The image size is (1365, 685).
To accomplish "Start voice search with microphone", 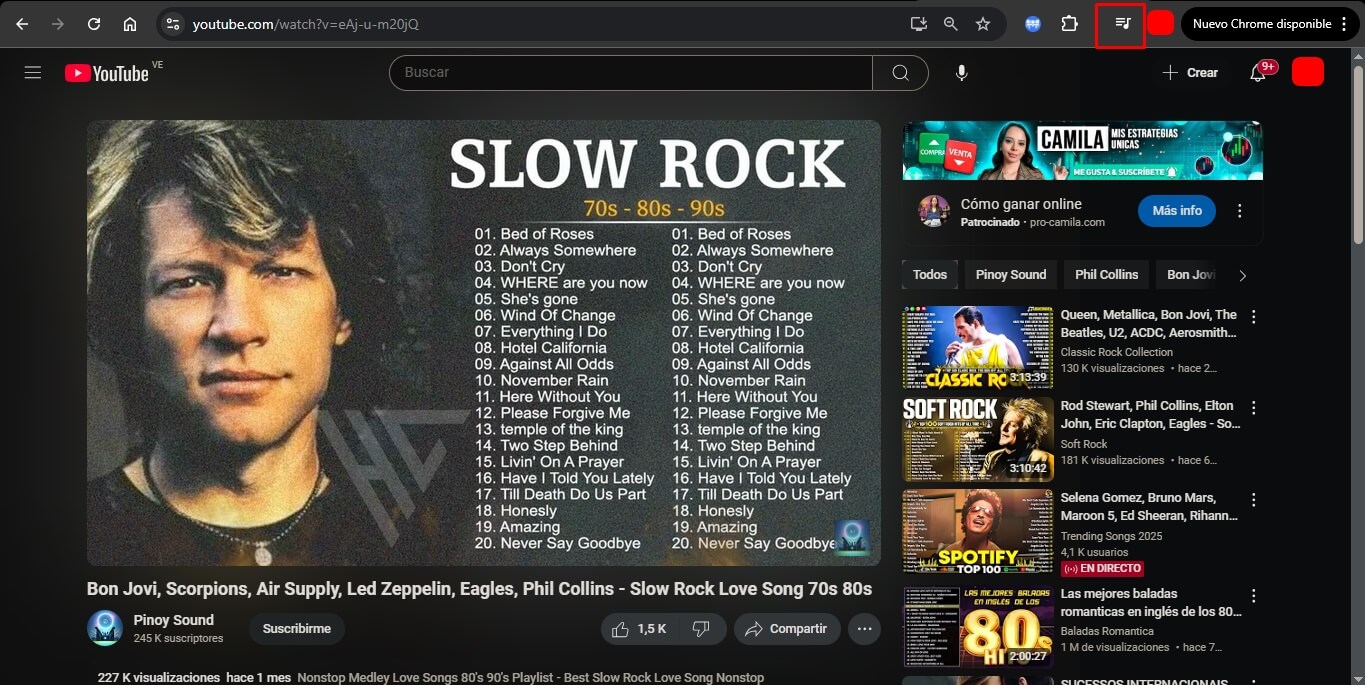I will pos(961,72).
